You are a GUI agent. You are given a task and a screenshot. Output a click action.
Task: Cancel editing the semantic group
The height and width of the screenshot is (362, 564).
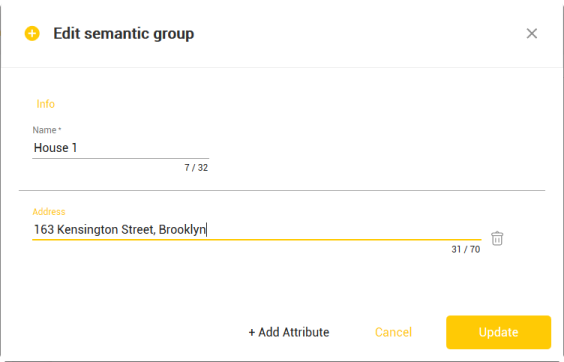pos(393,332)
